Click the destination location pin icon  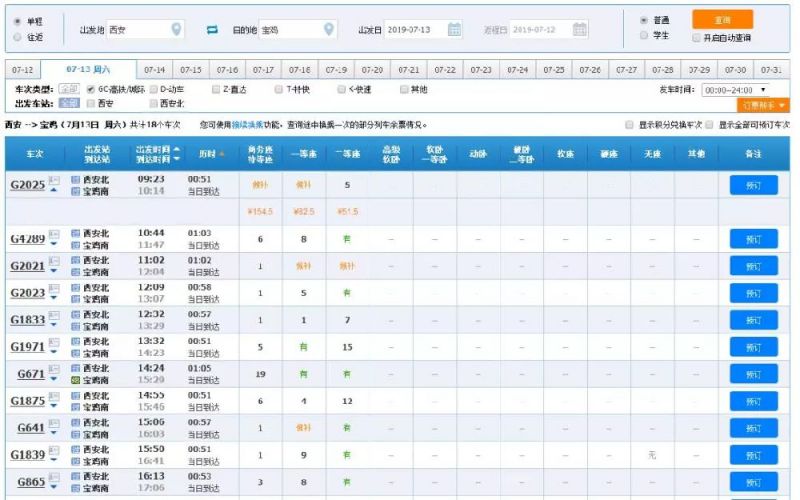pyautogui.click(x=329, y=29)
